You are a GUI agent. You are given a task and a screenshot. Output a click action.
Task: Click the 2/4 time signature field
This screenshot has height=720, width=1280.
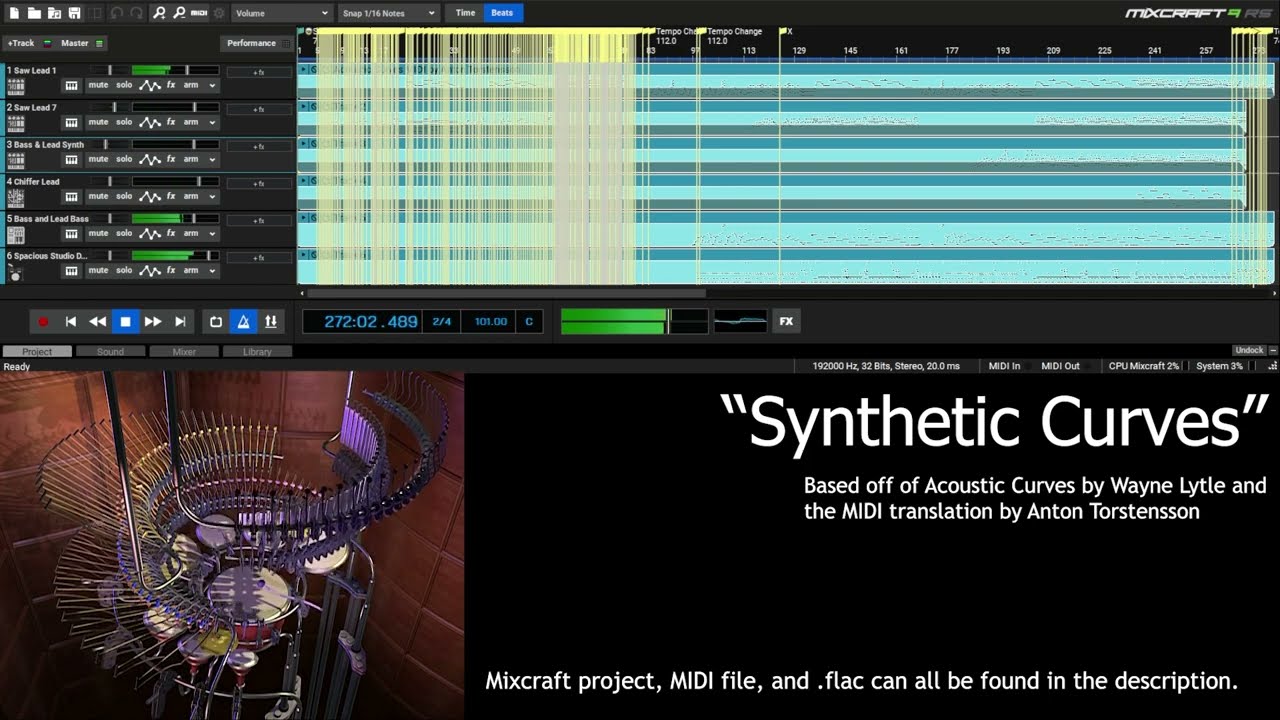pyautogui.click(x=441, y=321)
